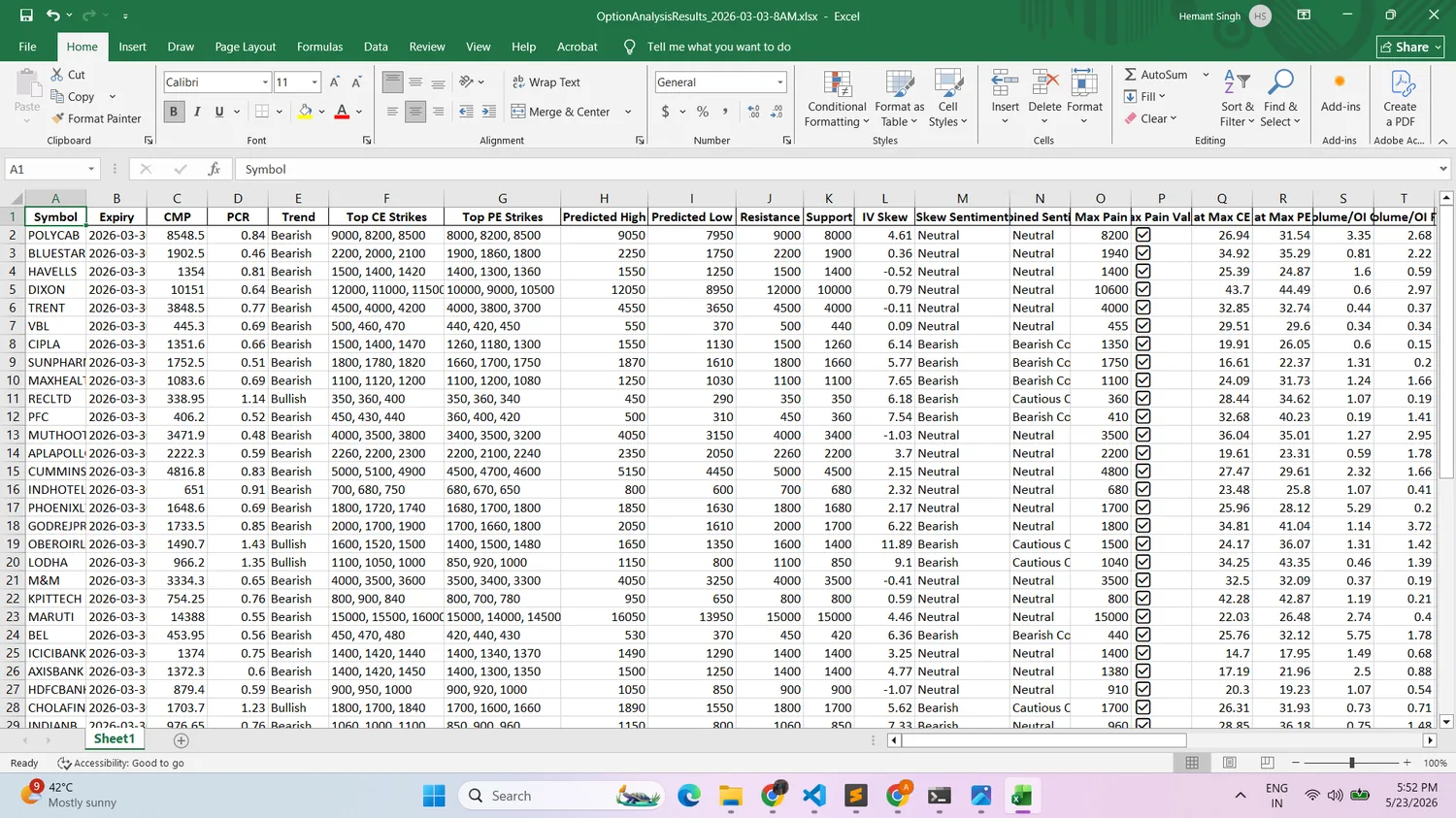Open Conditional Formatting menu

pos(836,98)
